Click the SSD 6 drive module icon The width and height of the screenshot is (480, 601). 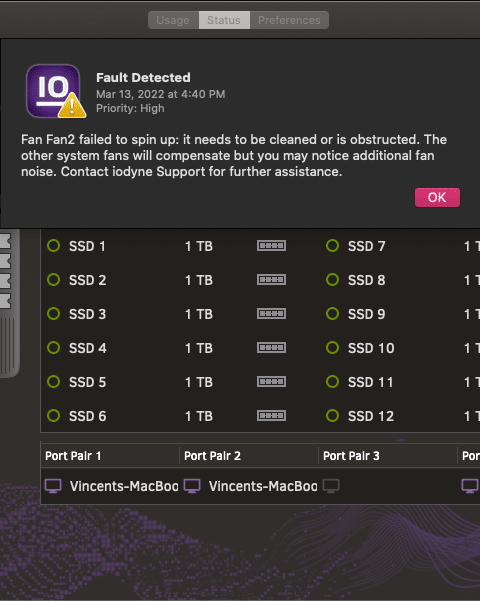[271, 416]
